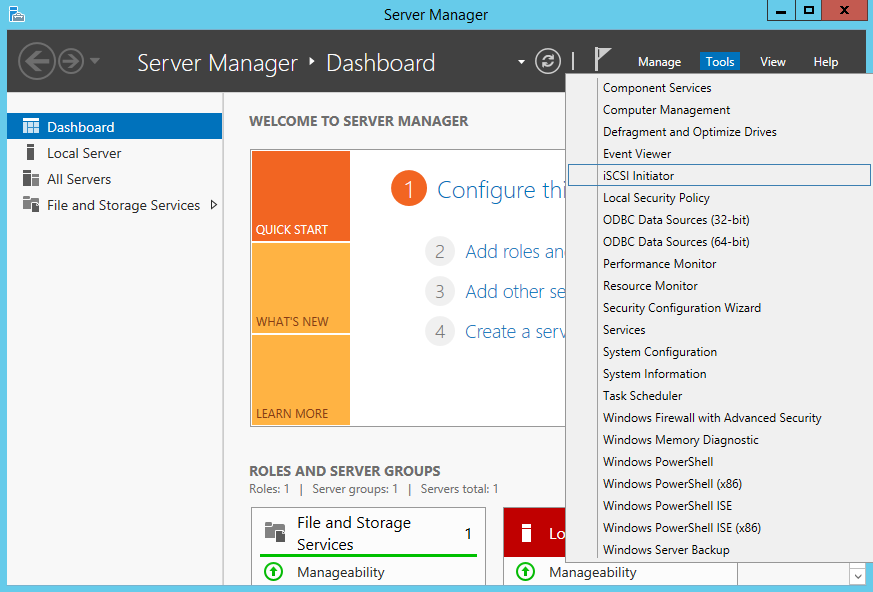Click the green Manageability status icon
The image size is (873, 592).
274,572
